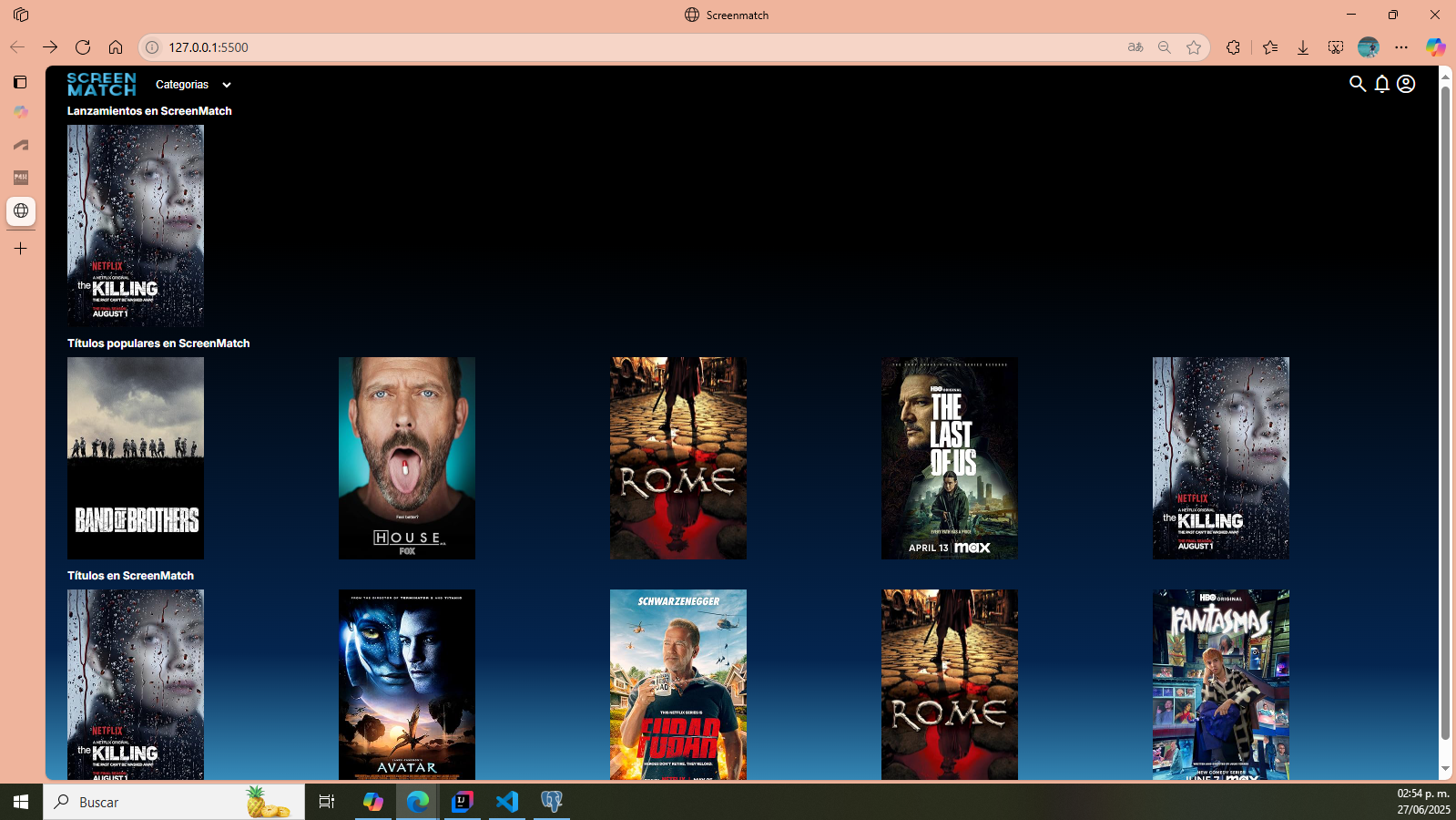Screen dimensions: 1456x820
Task: Open the workspaces icon in title bar
Action: tap(21, 15)
